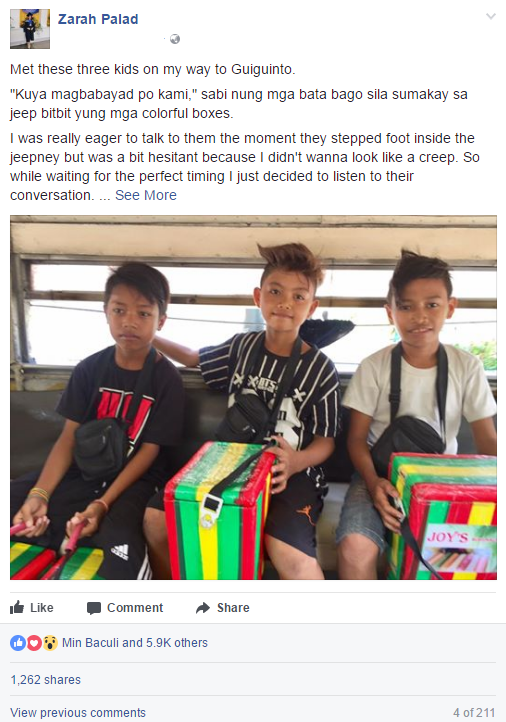Click the Comment speech bubble icon

click(x=94, y=608)
